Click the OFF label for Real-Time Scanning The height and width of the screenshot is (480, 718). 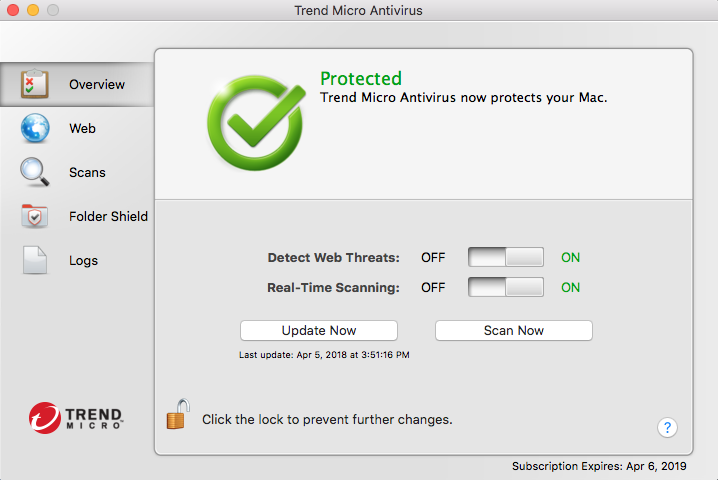(433, 287)
